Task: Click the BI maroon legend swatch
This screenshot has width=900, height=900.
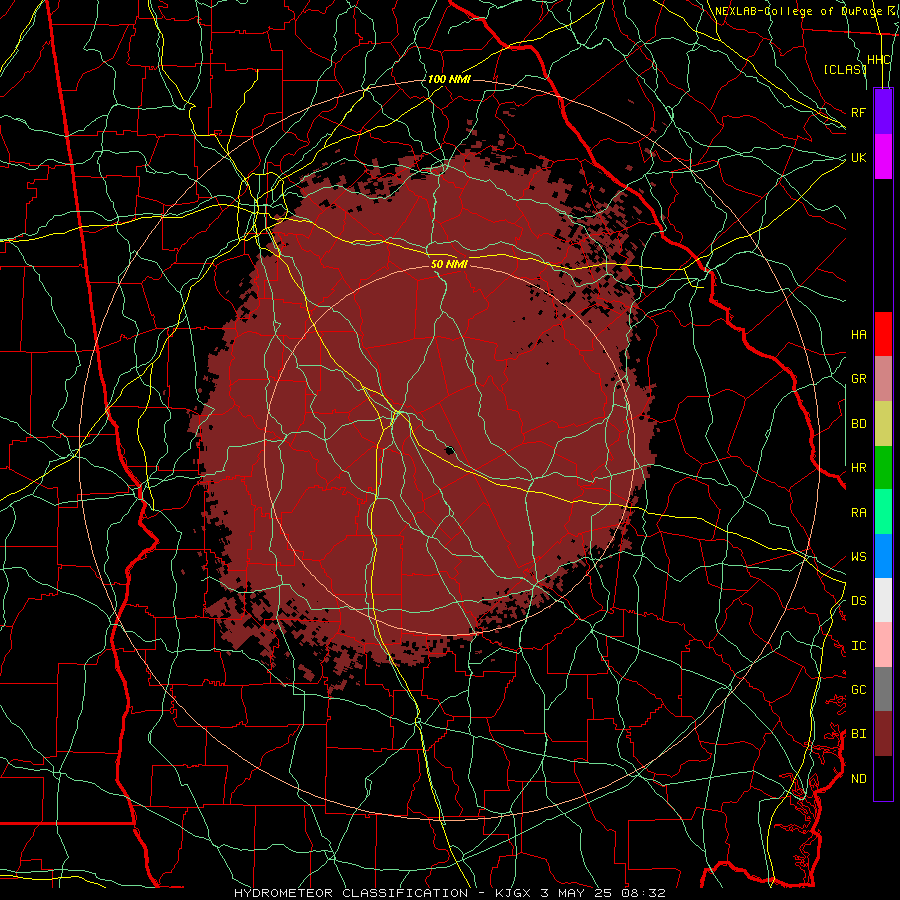Action: coord(883,734)
